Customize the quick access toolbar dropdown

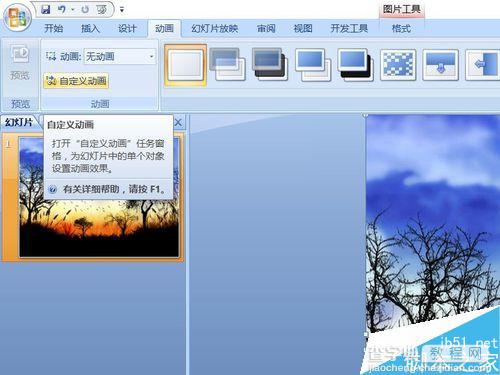click(x=122, y=10)
